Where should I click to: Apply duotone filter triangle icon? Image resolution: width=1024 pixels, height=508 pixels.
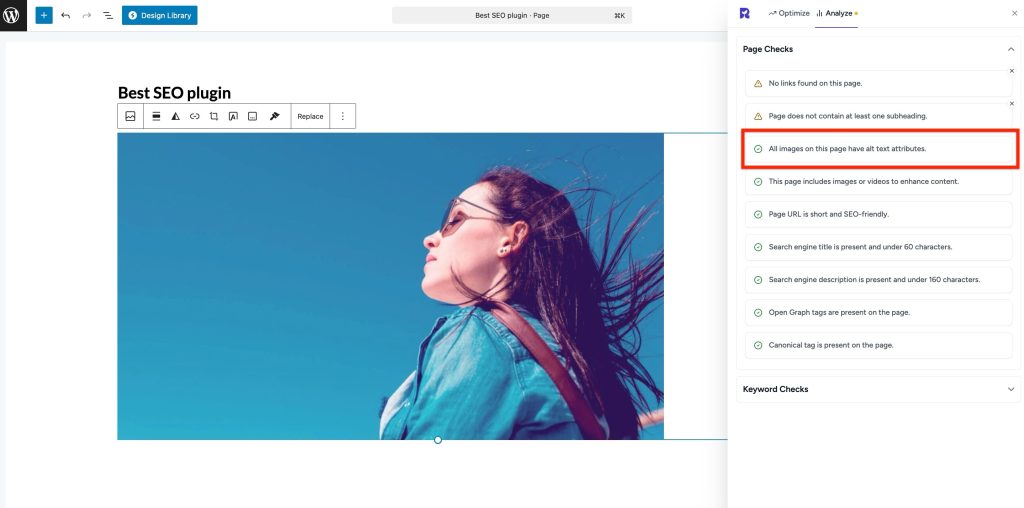pyautogui.click(x=175, y=116)
